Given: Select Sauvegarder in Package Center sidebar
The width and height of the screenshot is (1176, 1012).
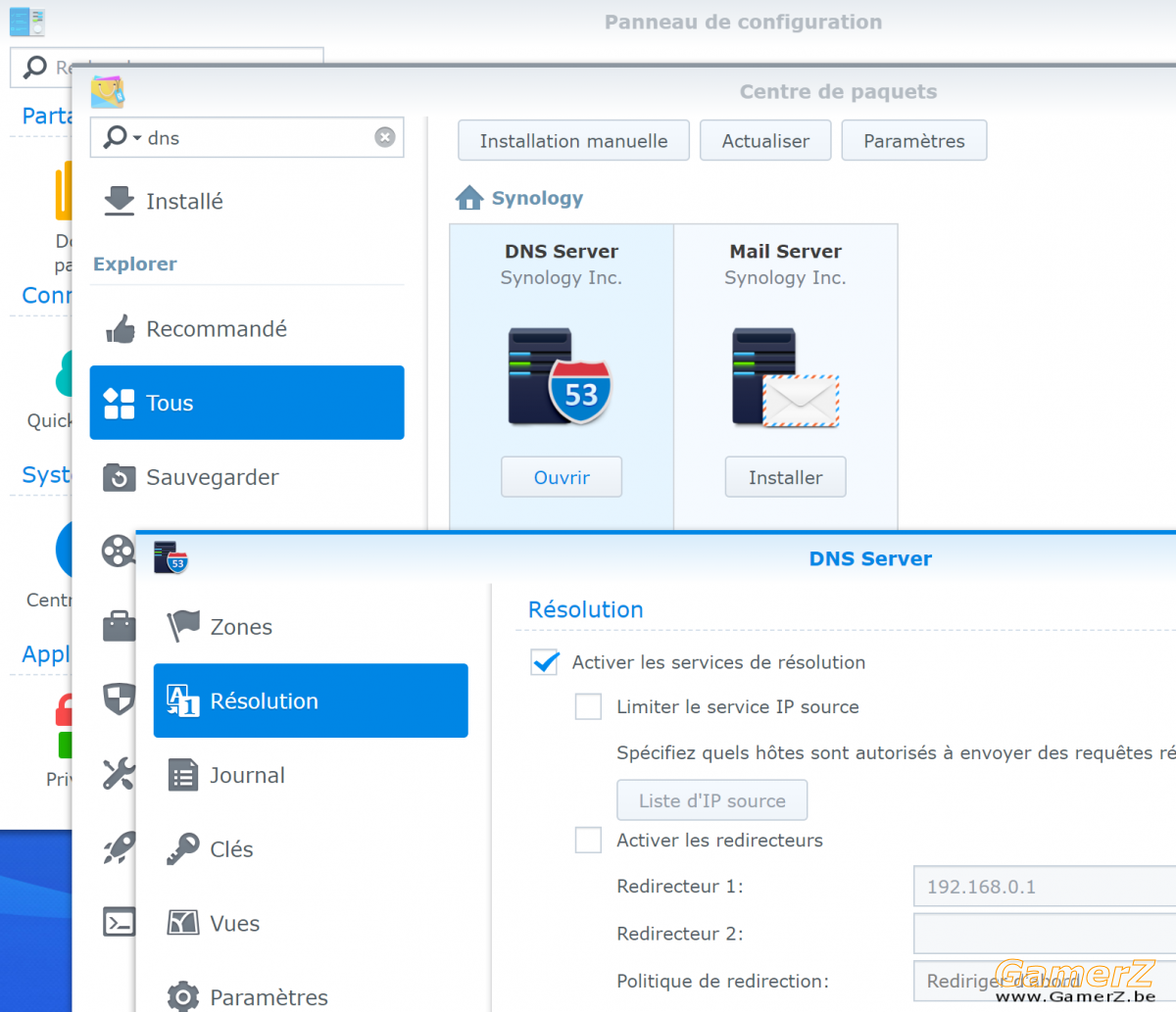Looking at the screenshot, I should pyautogui.click(x=247, y=477).
